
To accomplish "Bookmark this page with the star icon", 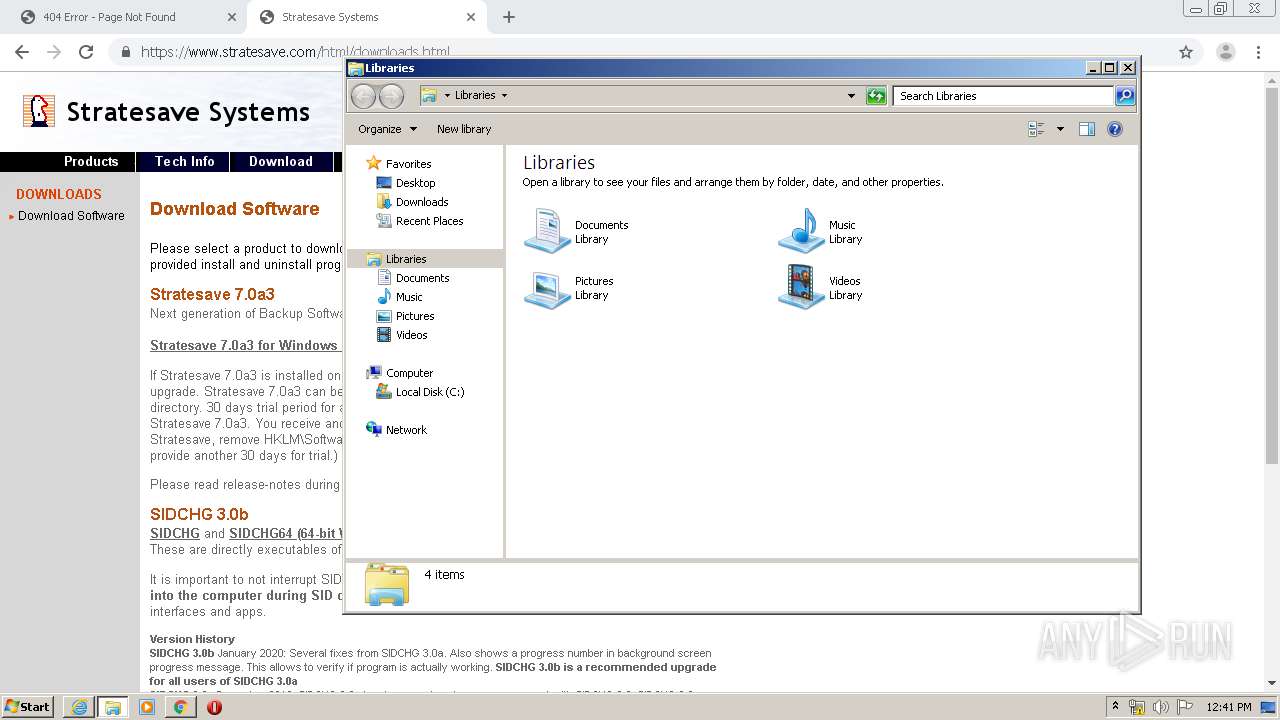I will pyautogui.click(x=1186, y=52).
